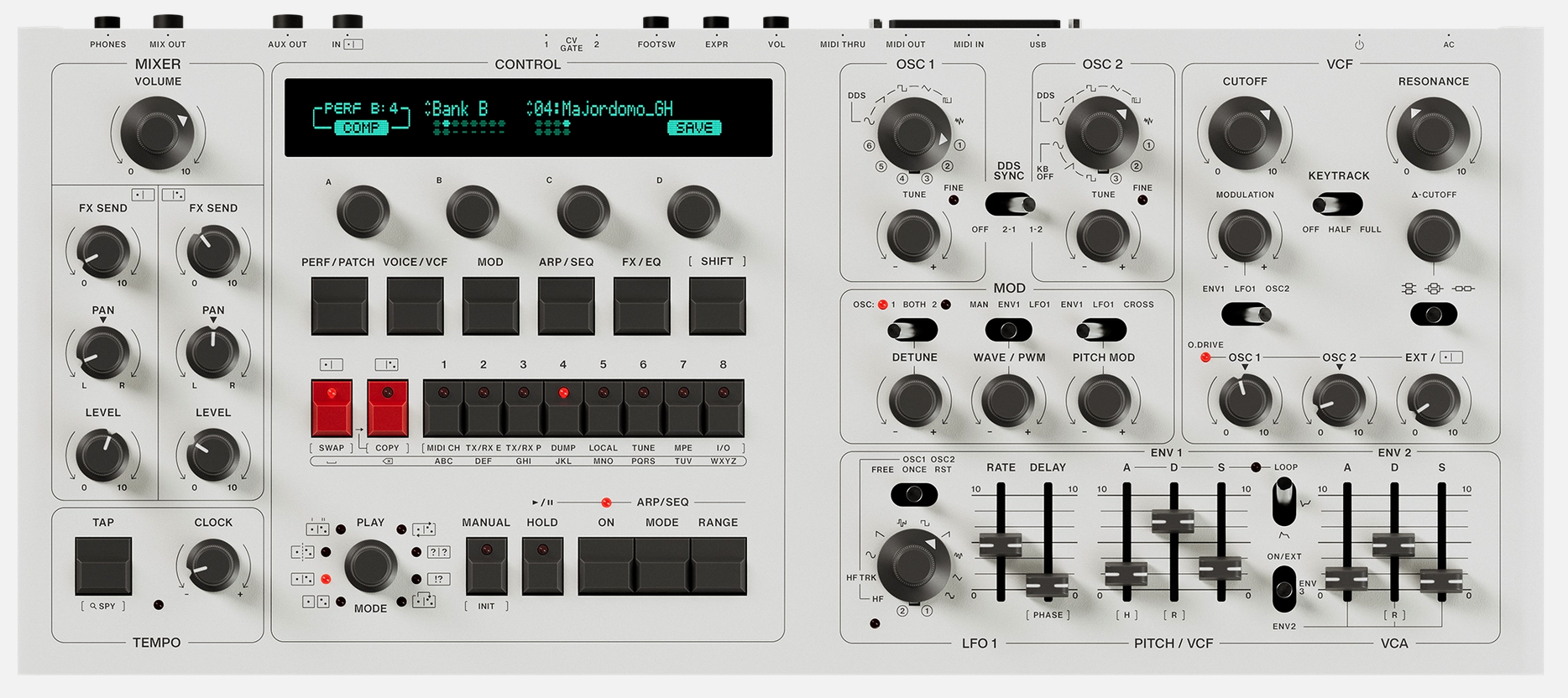
Task: Click the OSC 1 waveform selector knob
Action: [x=913, y=134]
